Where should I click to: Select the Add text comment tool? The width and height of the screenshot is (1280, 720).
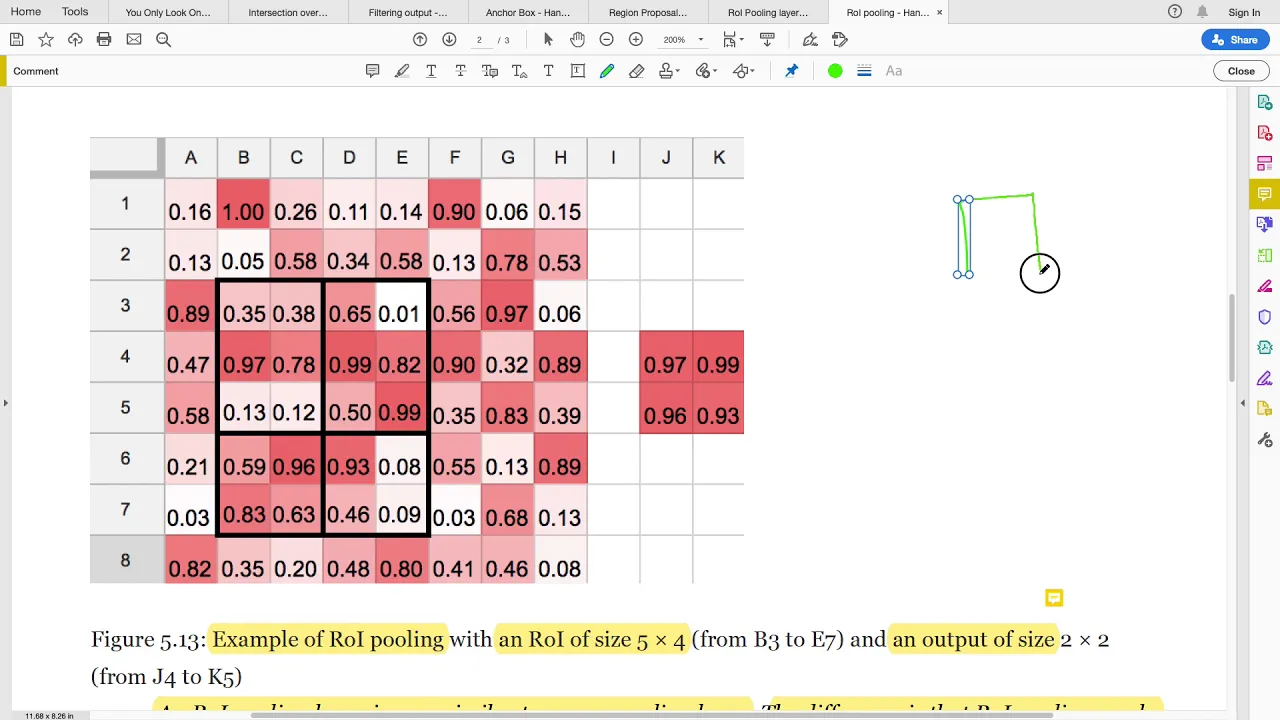[x=548, y=71]
